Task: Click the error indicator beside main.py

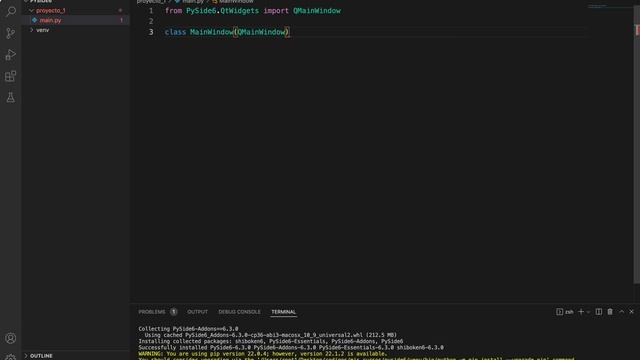Action: coord(121,20)
